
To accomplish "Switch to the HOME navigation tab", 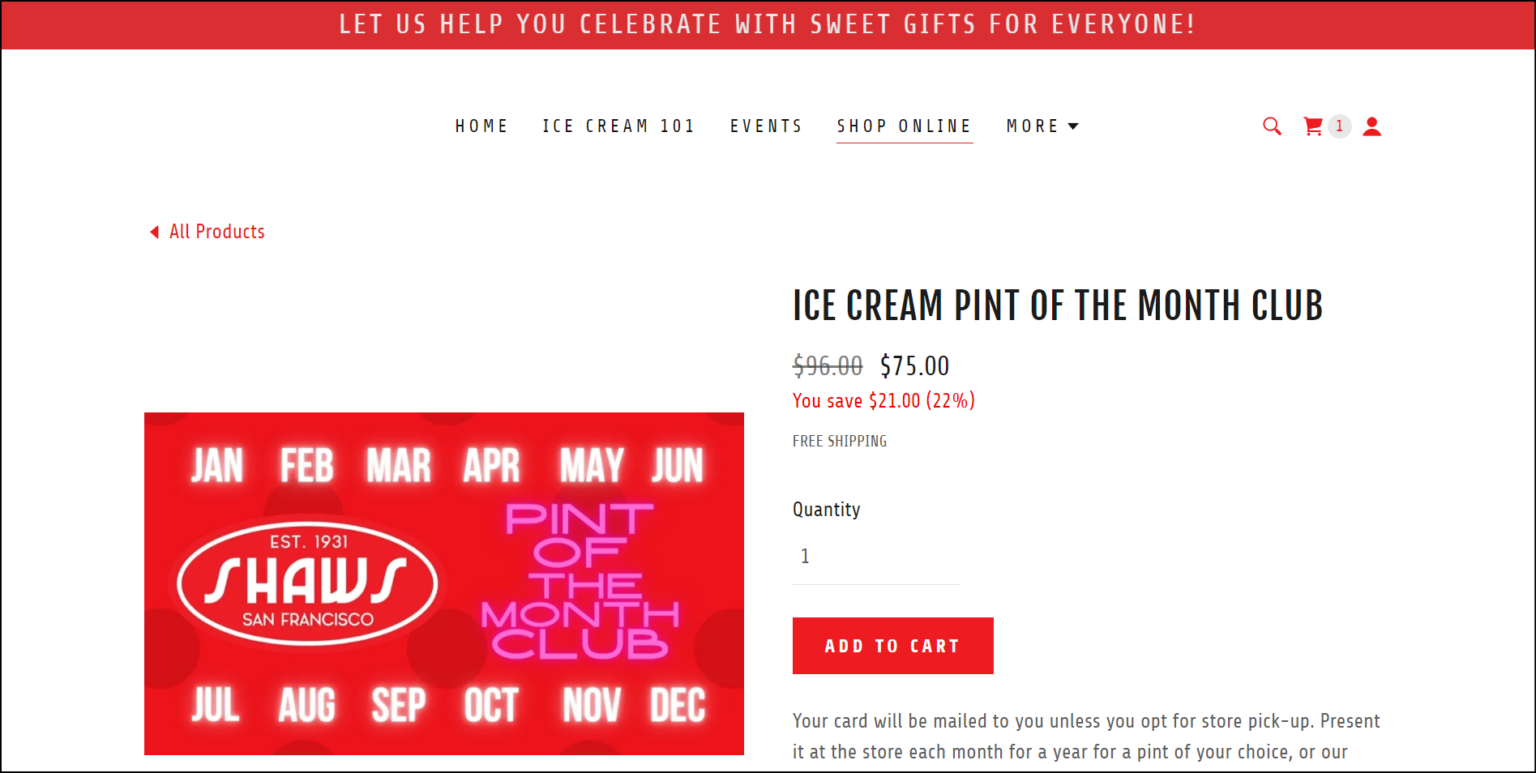I will [x=482, y=126].
